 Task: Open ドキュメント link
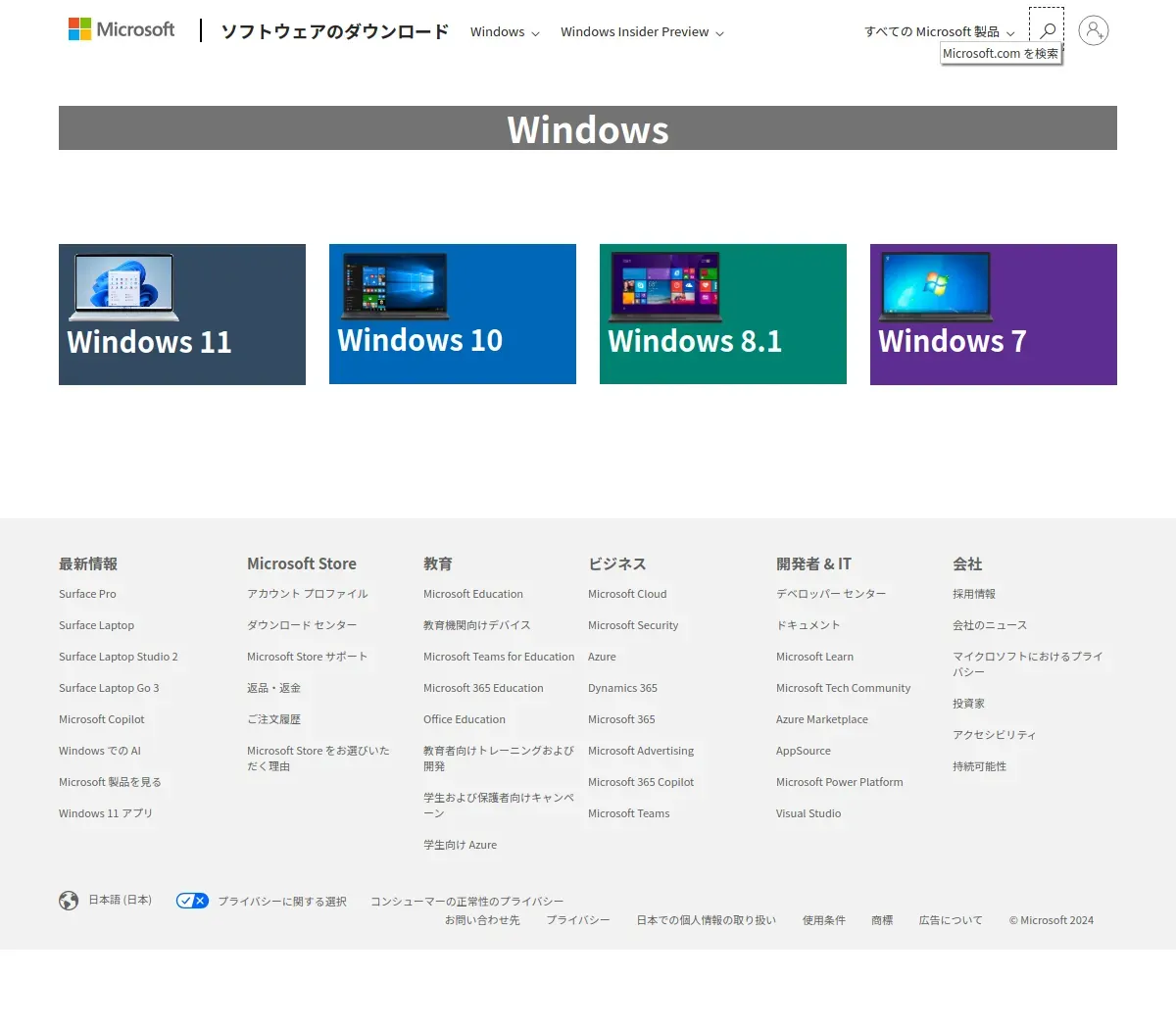tap(808, 625)
